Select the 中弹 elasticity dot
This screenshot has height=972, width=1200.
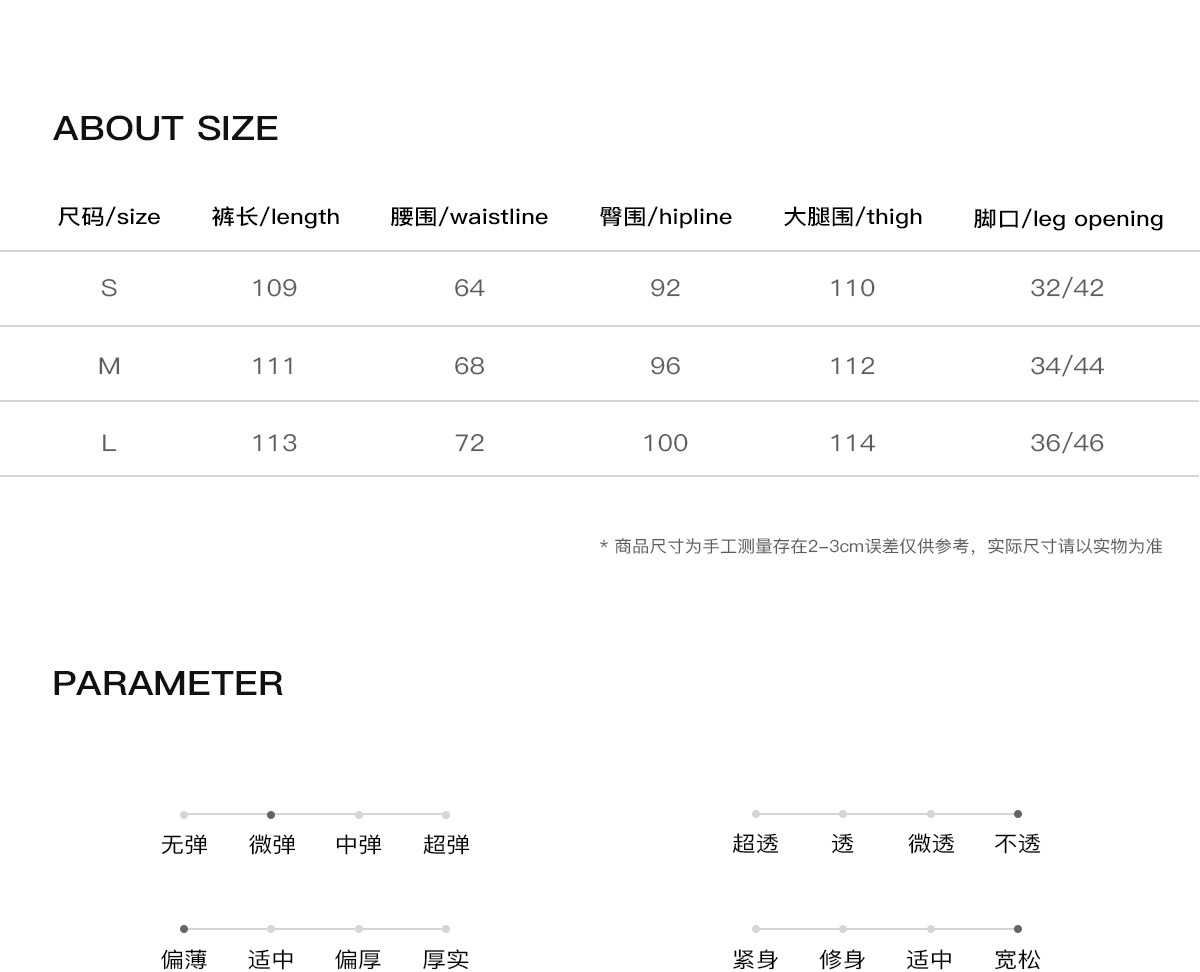point(359,815)
